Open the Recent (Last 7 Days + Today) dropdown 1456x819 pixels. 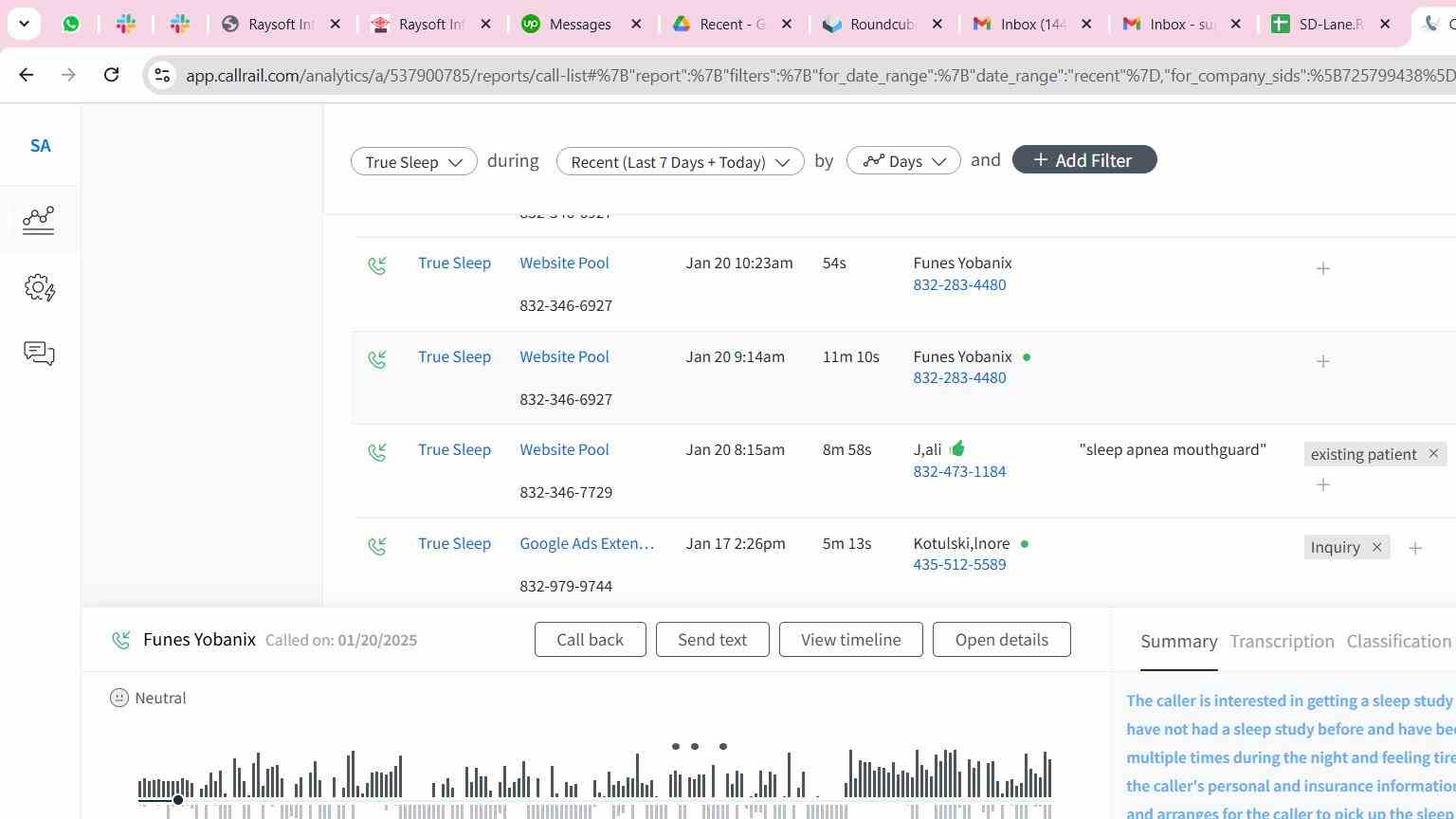[680, 161]
